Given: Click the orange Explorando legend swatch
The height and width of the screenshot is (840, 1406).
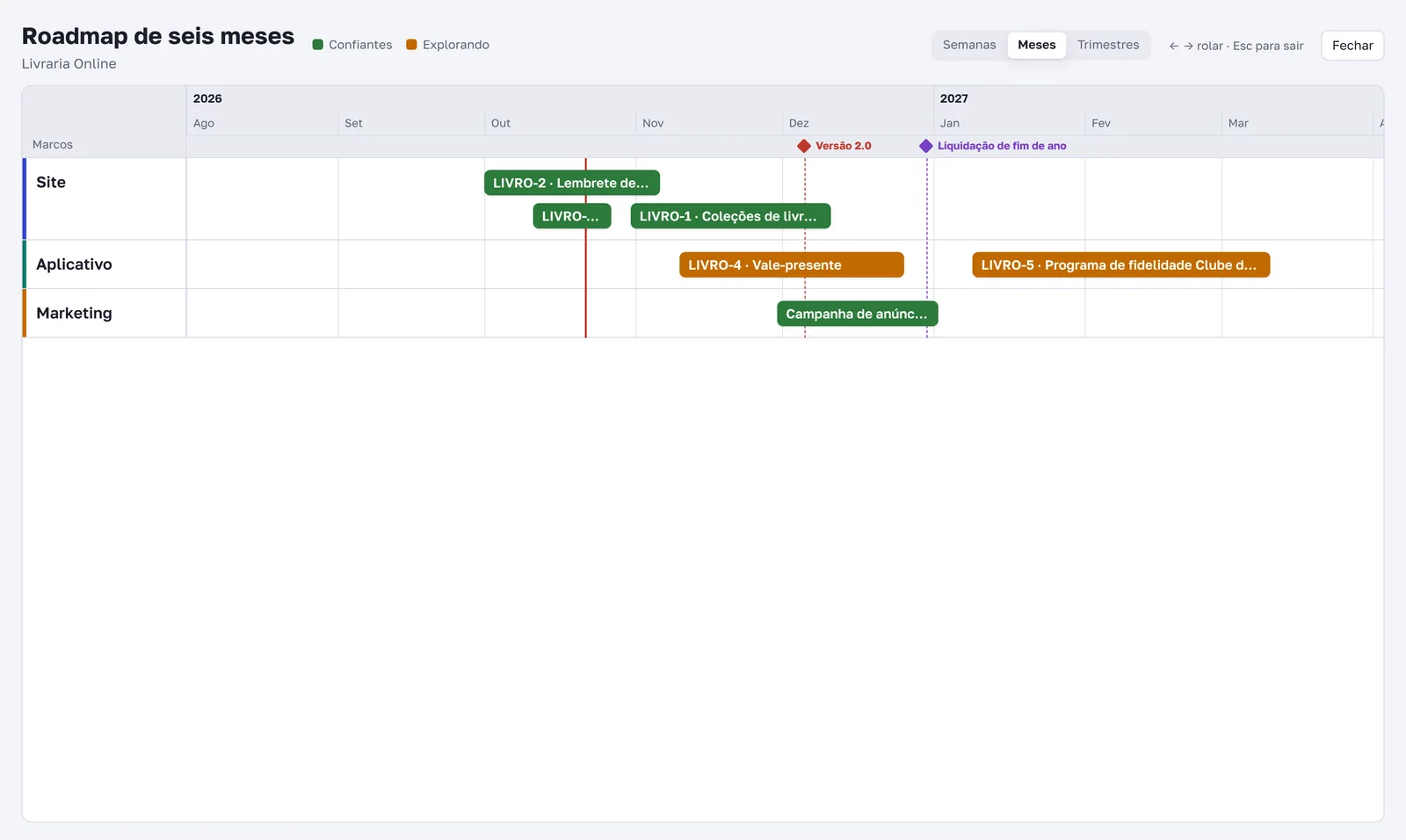Looking at the screenshot, I should pyautogui.click(x=411, y=45).
